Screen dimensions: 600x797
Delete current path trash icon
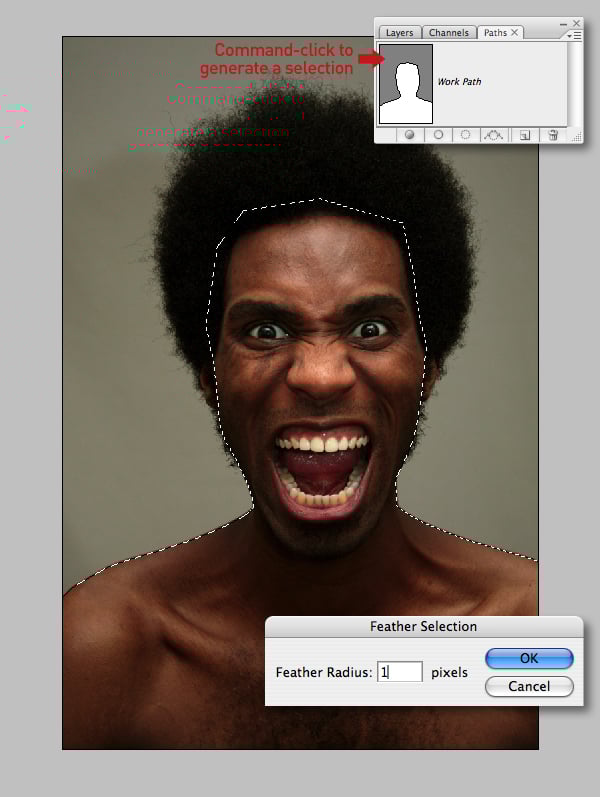click(x=553, y=135)
